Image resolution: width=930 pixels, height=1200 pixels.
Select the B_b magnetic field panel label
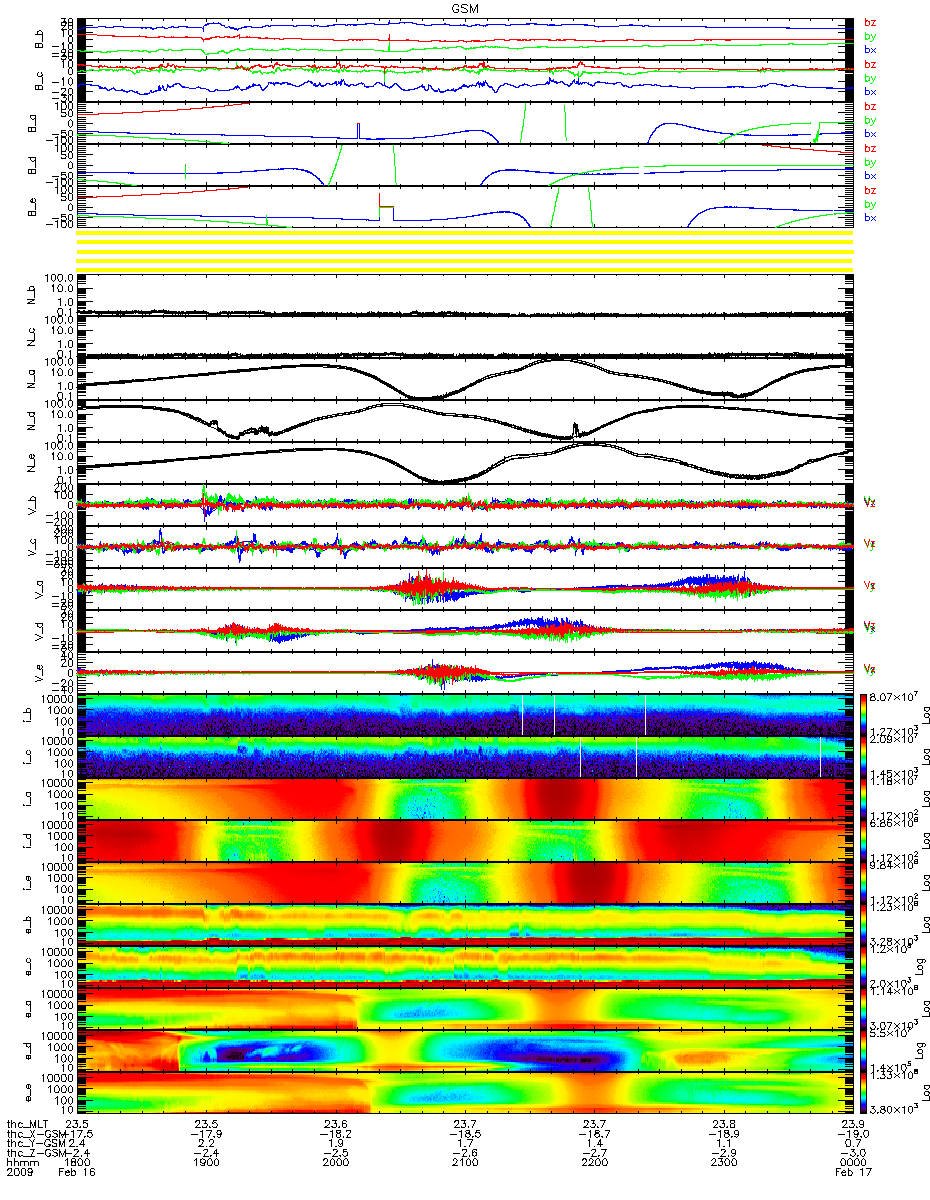point(40,38)
